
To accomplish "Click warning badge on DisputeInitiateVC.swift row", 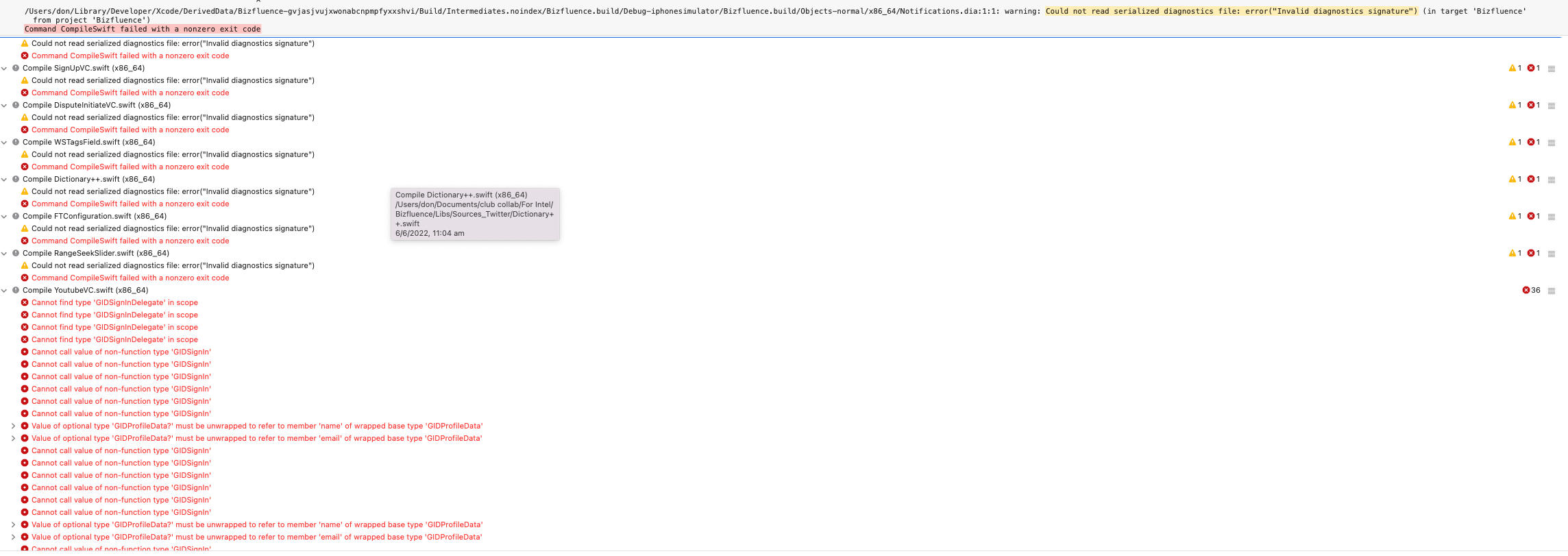I will coord(1515,106).
